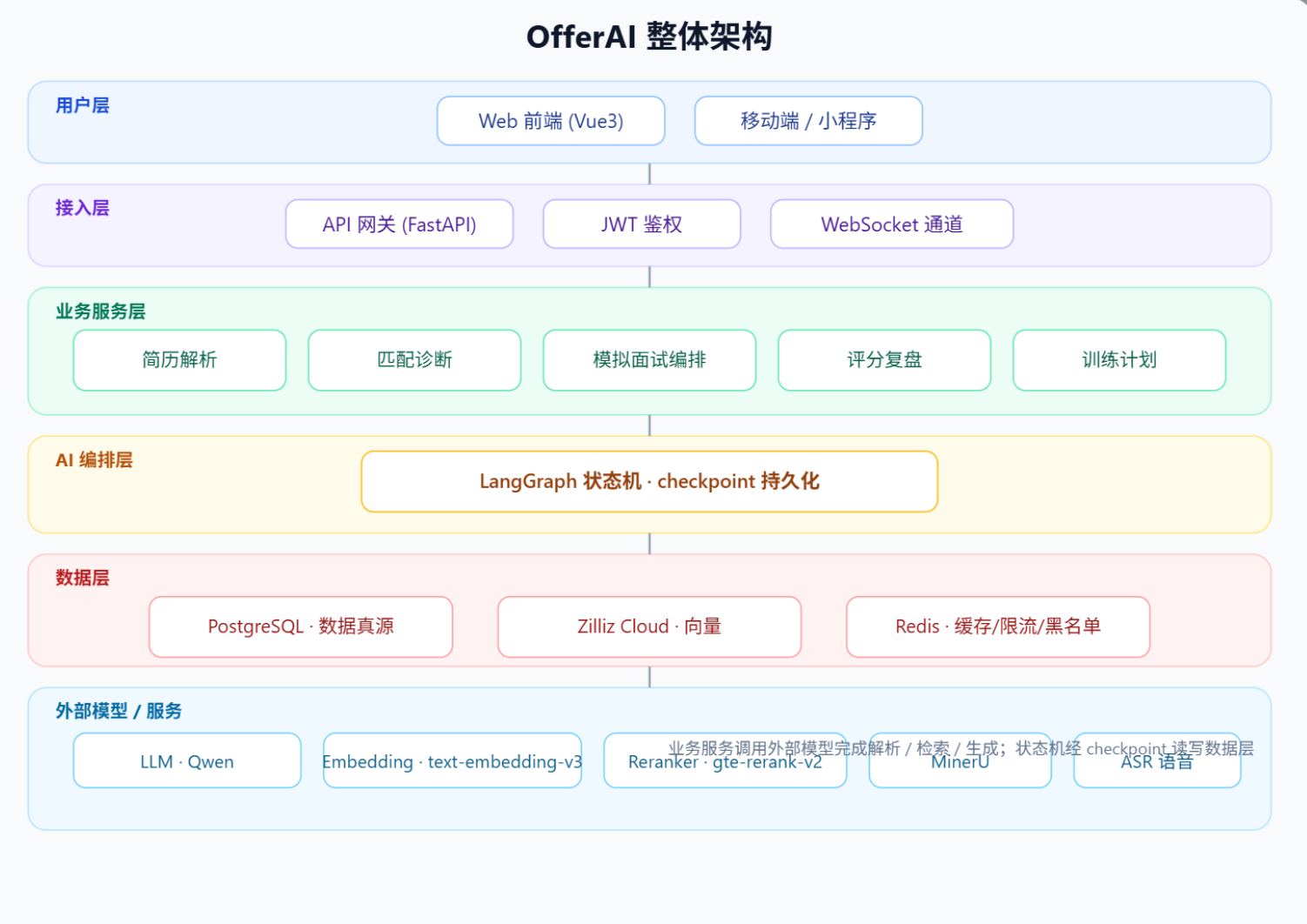This screenshot has width=1307, height=924.
Task: Select the 评分复盘 box
Action: coord(885,360)
